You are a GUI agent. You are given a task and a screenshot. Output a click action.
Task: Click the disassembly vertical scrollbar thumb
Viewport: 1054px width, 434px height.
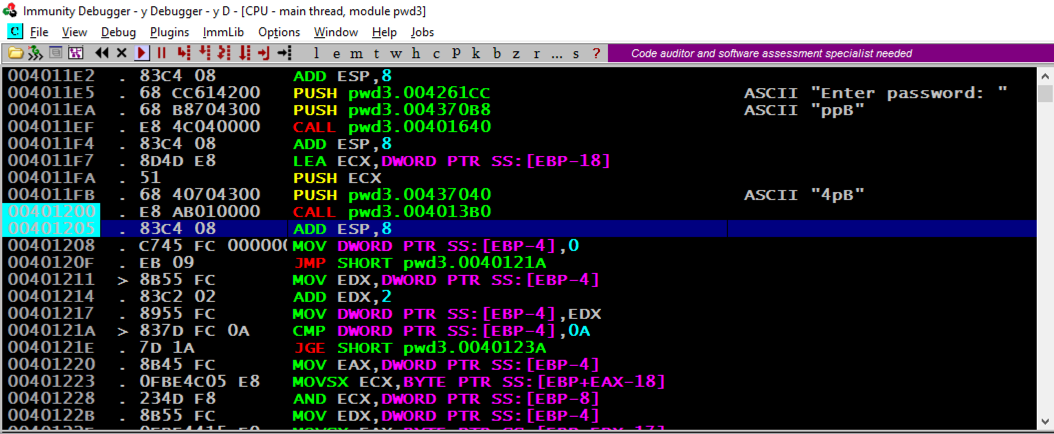click(x=1045, y=93)
